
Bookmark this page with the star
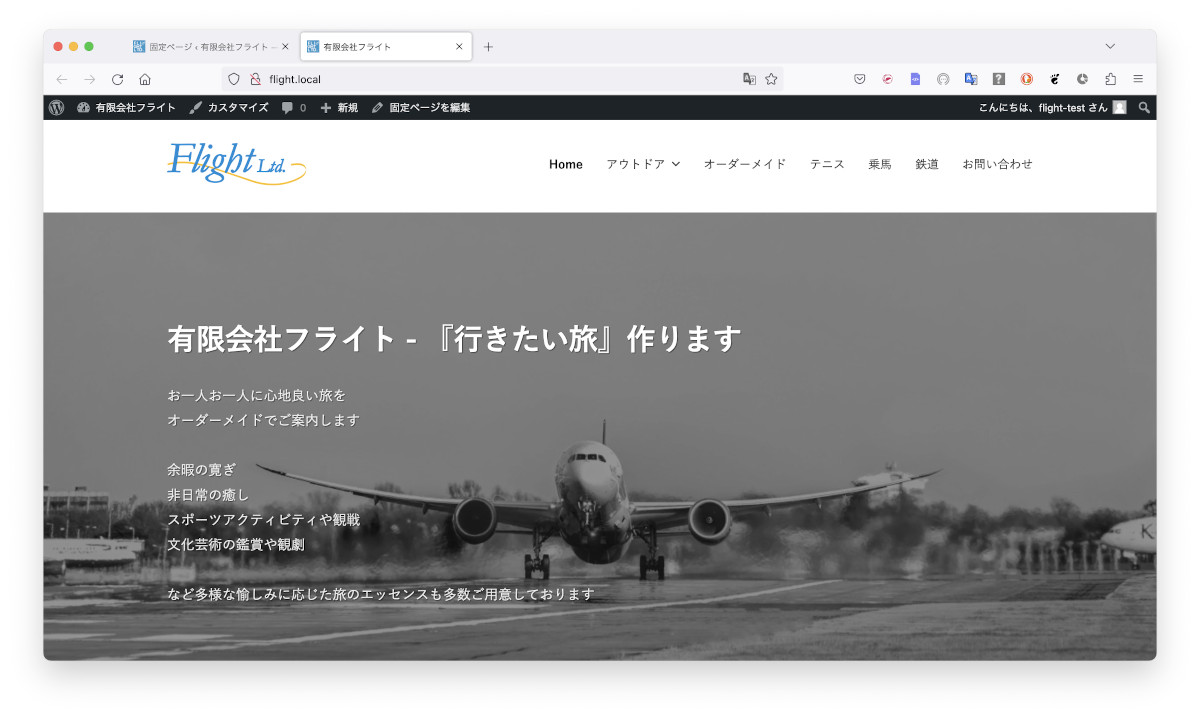point(771,79)
